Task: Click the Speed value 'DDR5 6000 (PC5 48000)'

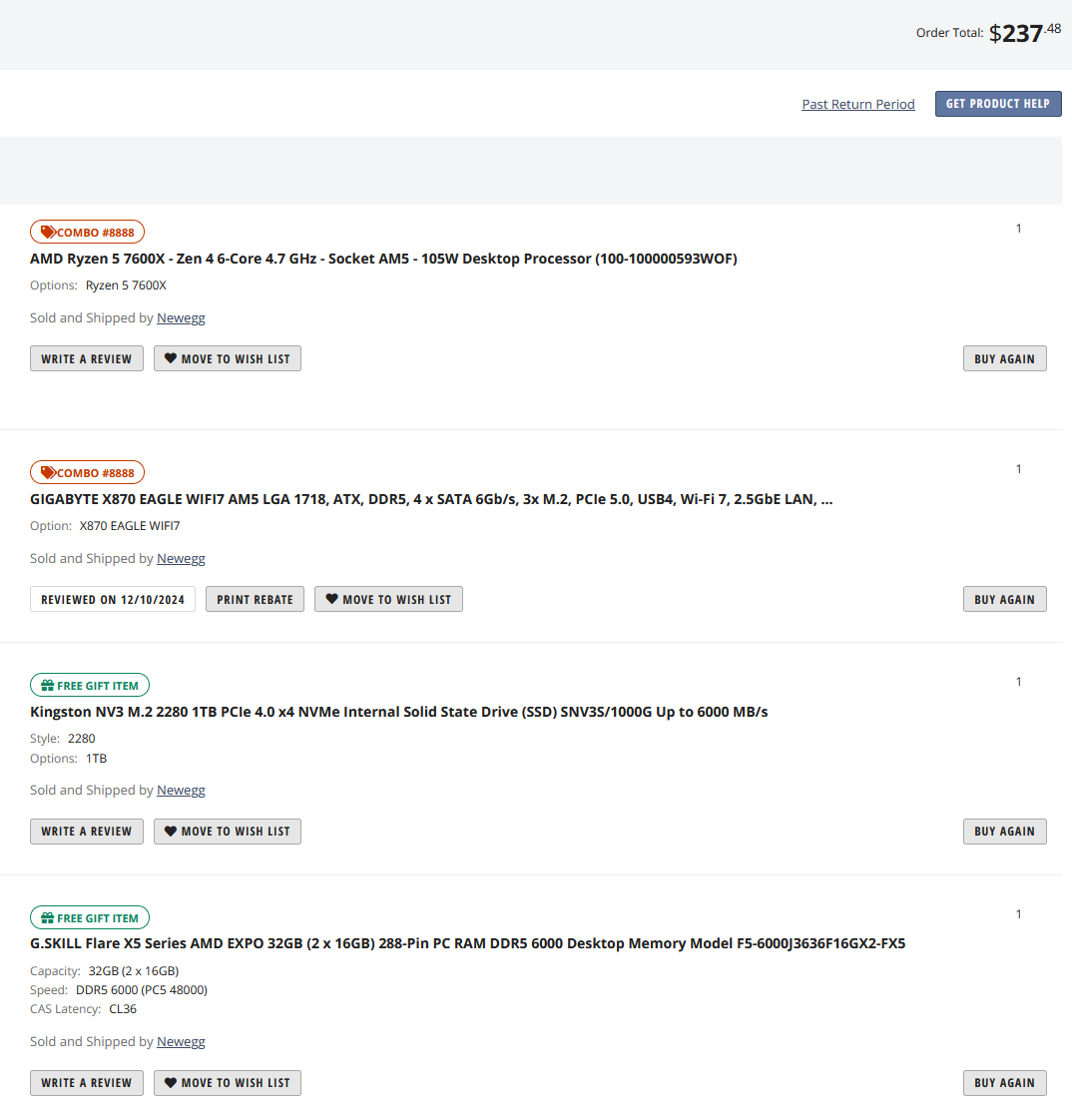Action: click(x=142, y=990)
